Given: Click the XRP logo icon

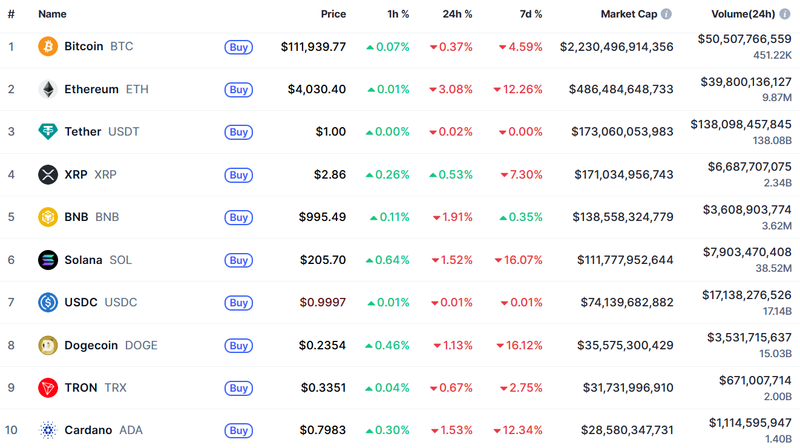Looking at the screenshot, I should coord(48,175).
